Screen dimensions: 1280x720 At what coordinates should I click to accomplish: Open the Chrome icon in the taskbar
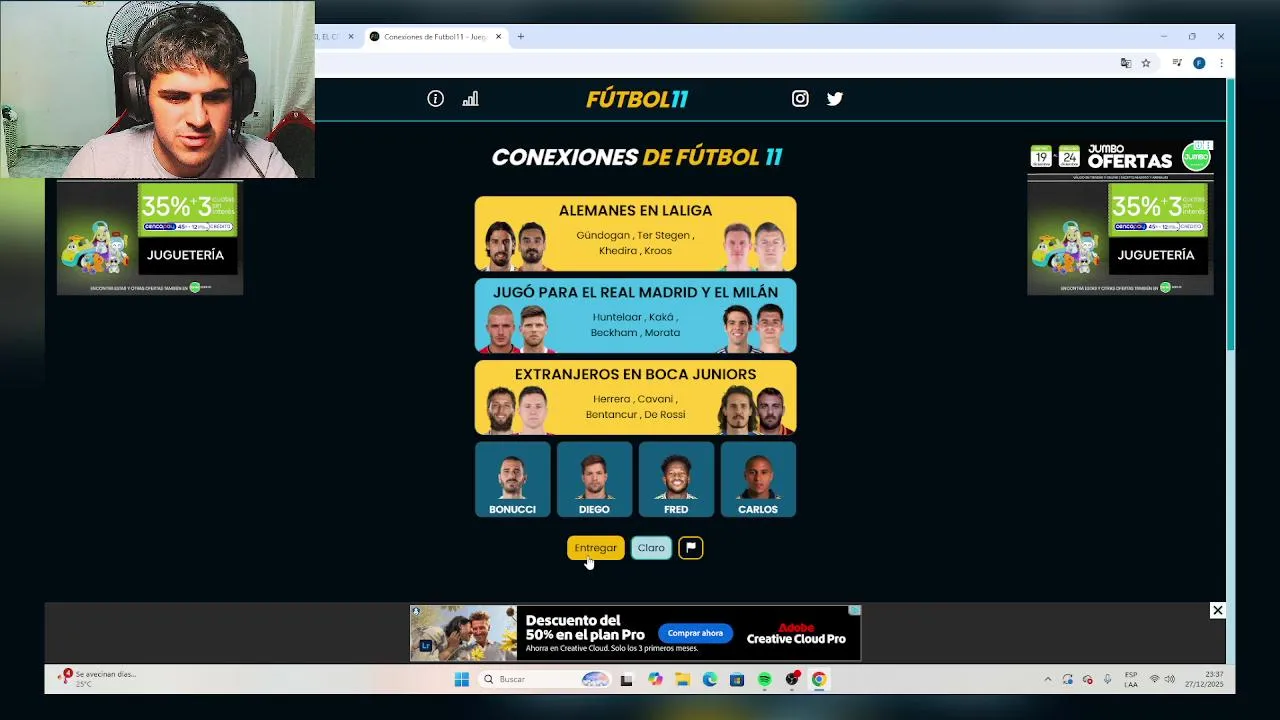[819, 679]
